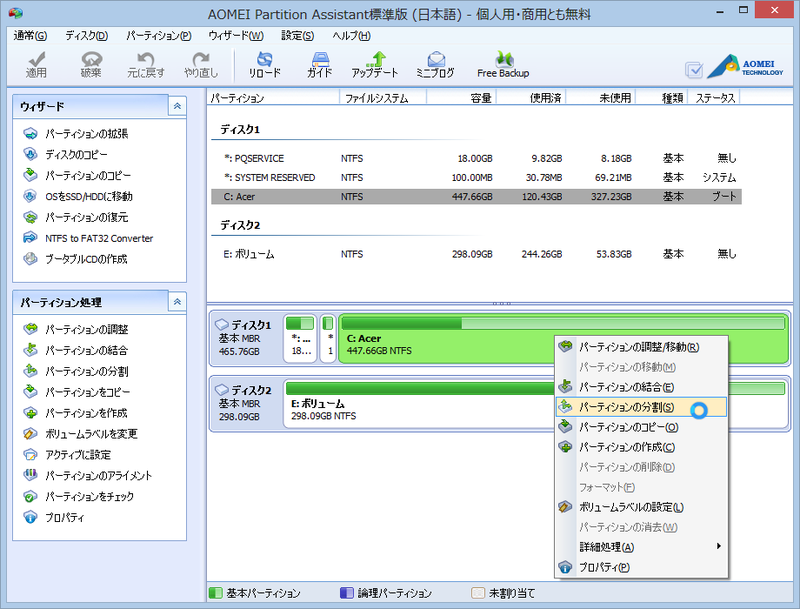The image size is (800, 609).
Task: Start the ブータブルCDの作成 wizard
Action: (76, 259)
